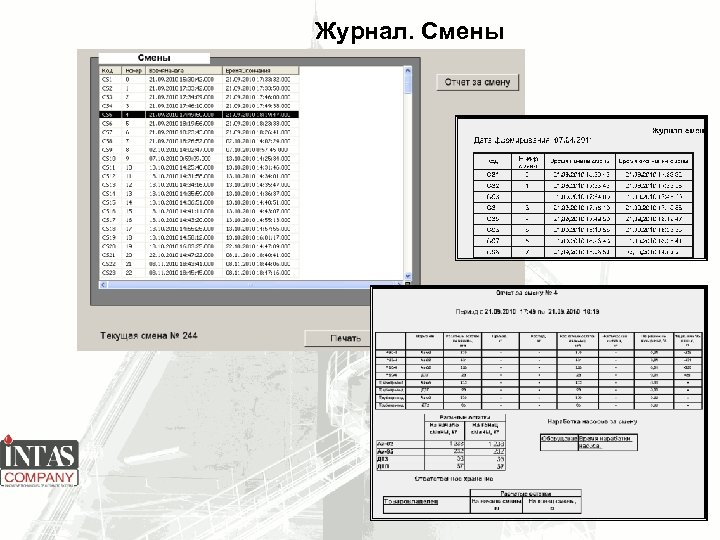Click the 'Смены' panel title

(x=154, y=58)
